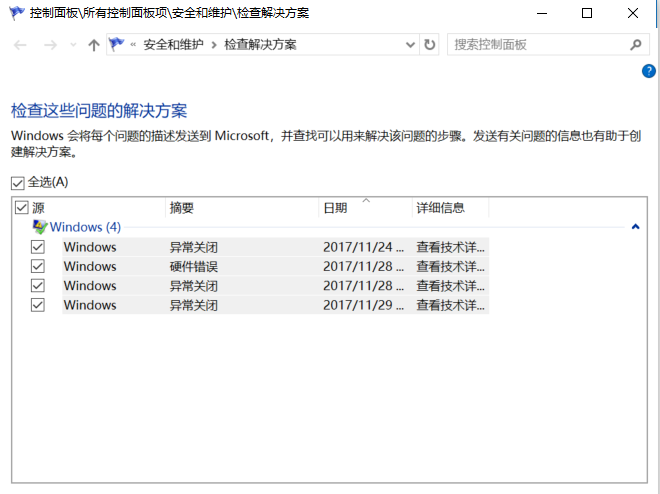Maximize the window
Image resolution: width=660 pixels, height=494 pixels.
click(x=587, y=13)
